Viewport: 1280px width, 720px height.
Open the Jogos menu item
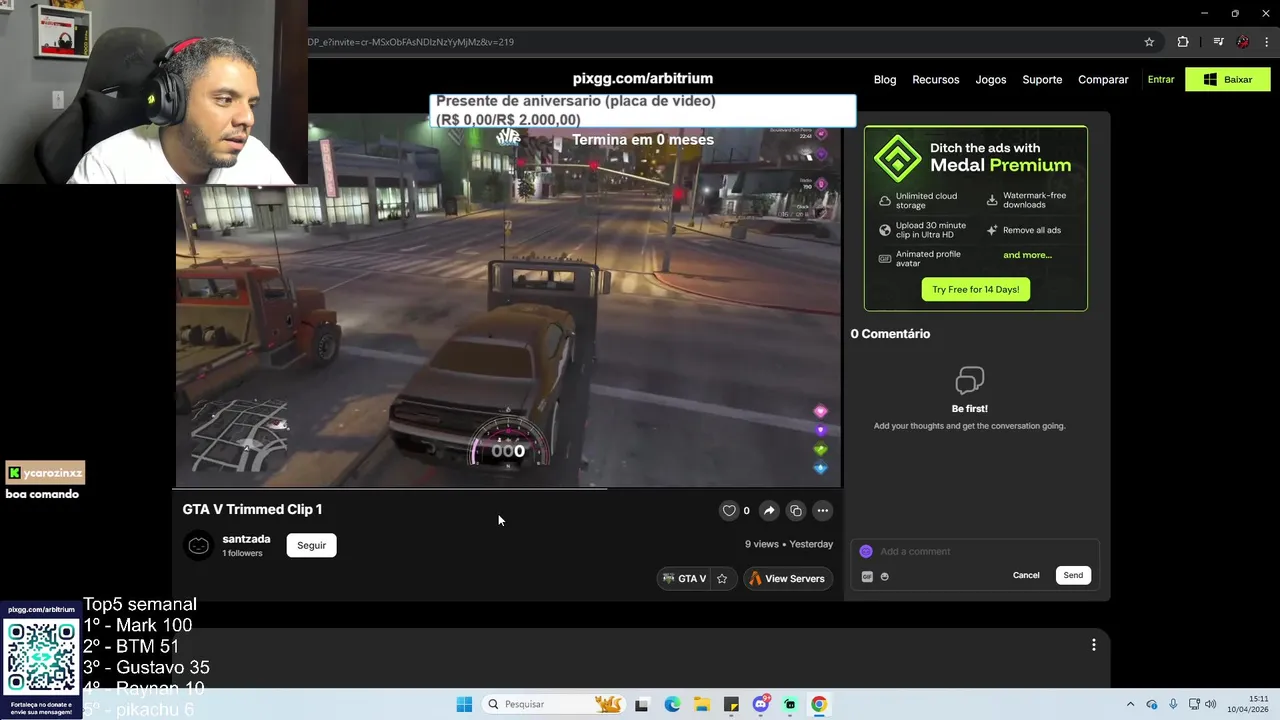click(x=991, y=79)
